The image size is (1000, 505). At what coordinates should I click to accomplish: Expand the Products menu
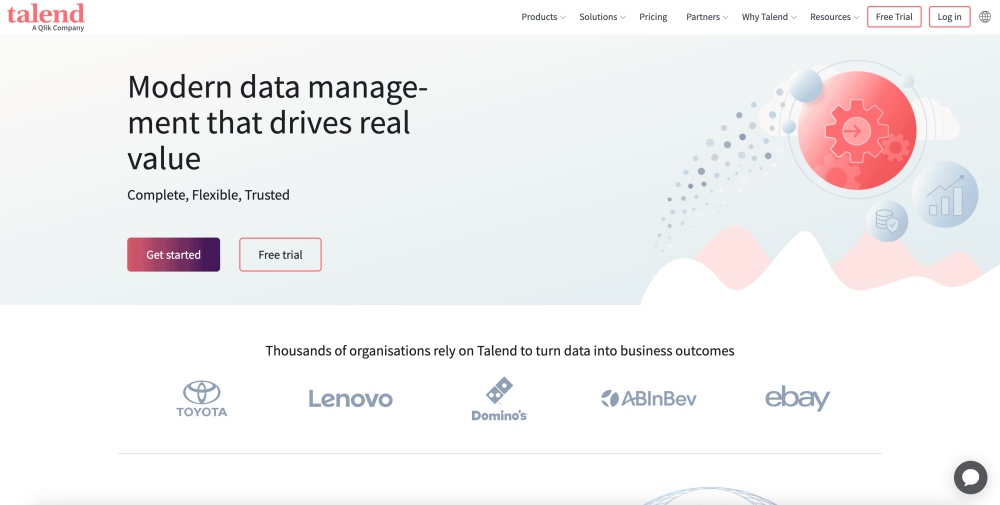click(x=543, y=17)
